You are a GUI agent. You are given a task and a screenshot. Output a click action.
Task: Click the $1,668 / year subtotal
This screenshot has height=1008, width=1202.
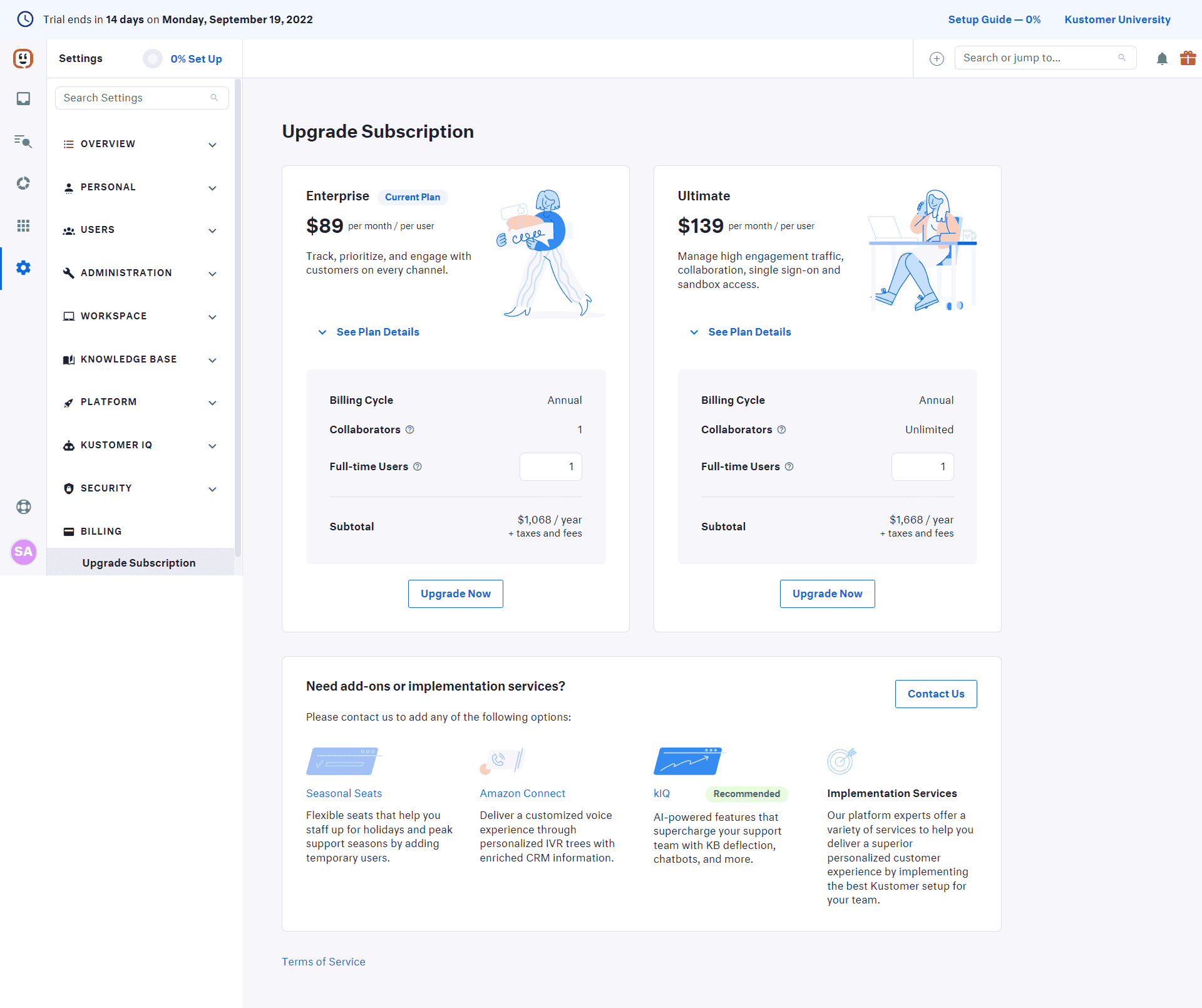point(922,520)
